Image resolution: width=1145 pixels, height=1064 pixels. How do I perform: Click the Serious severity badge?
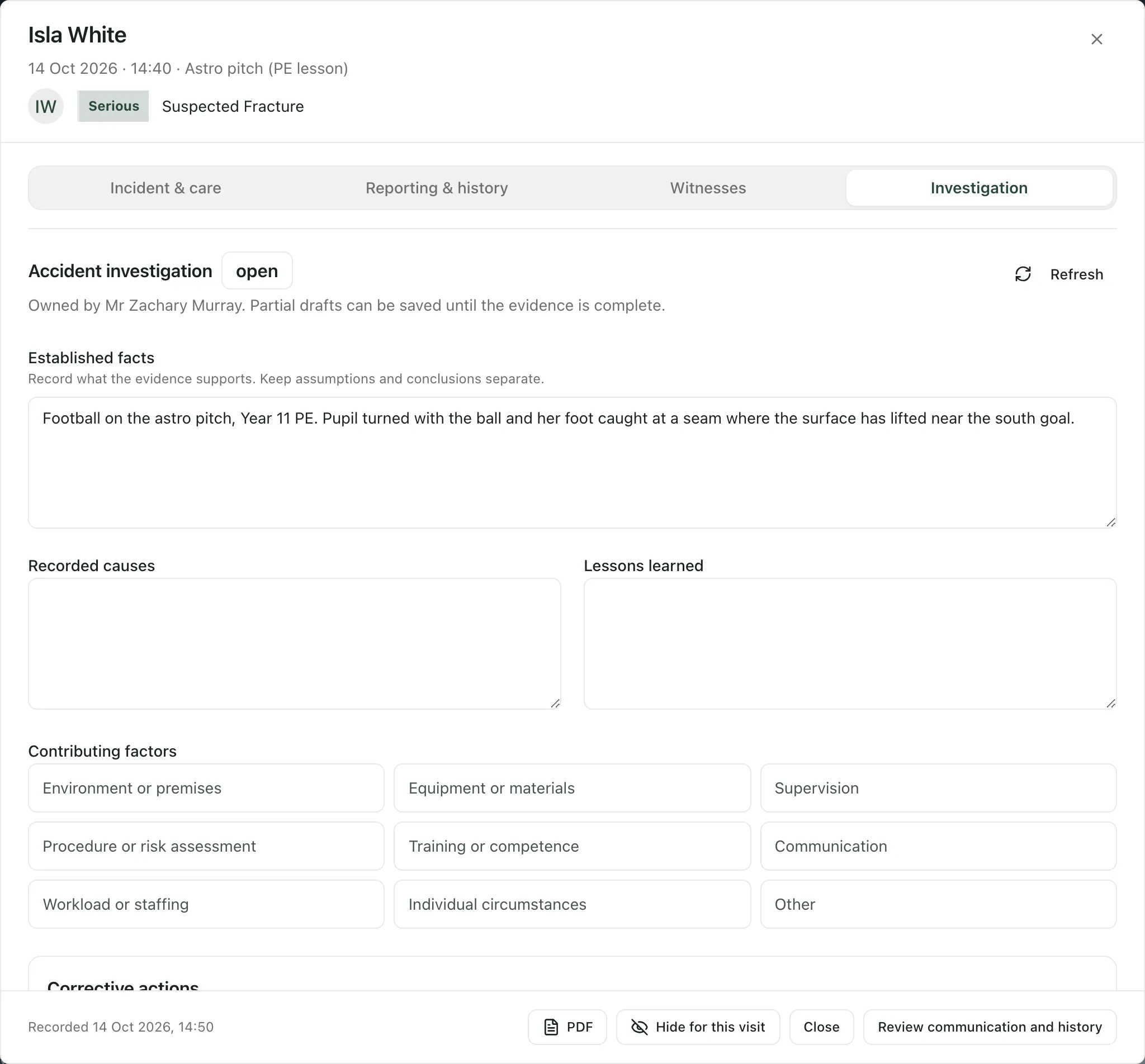click(113, 106)
